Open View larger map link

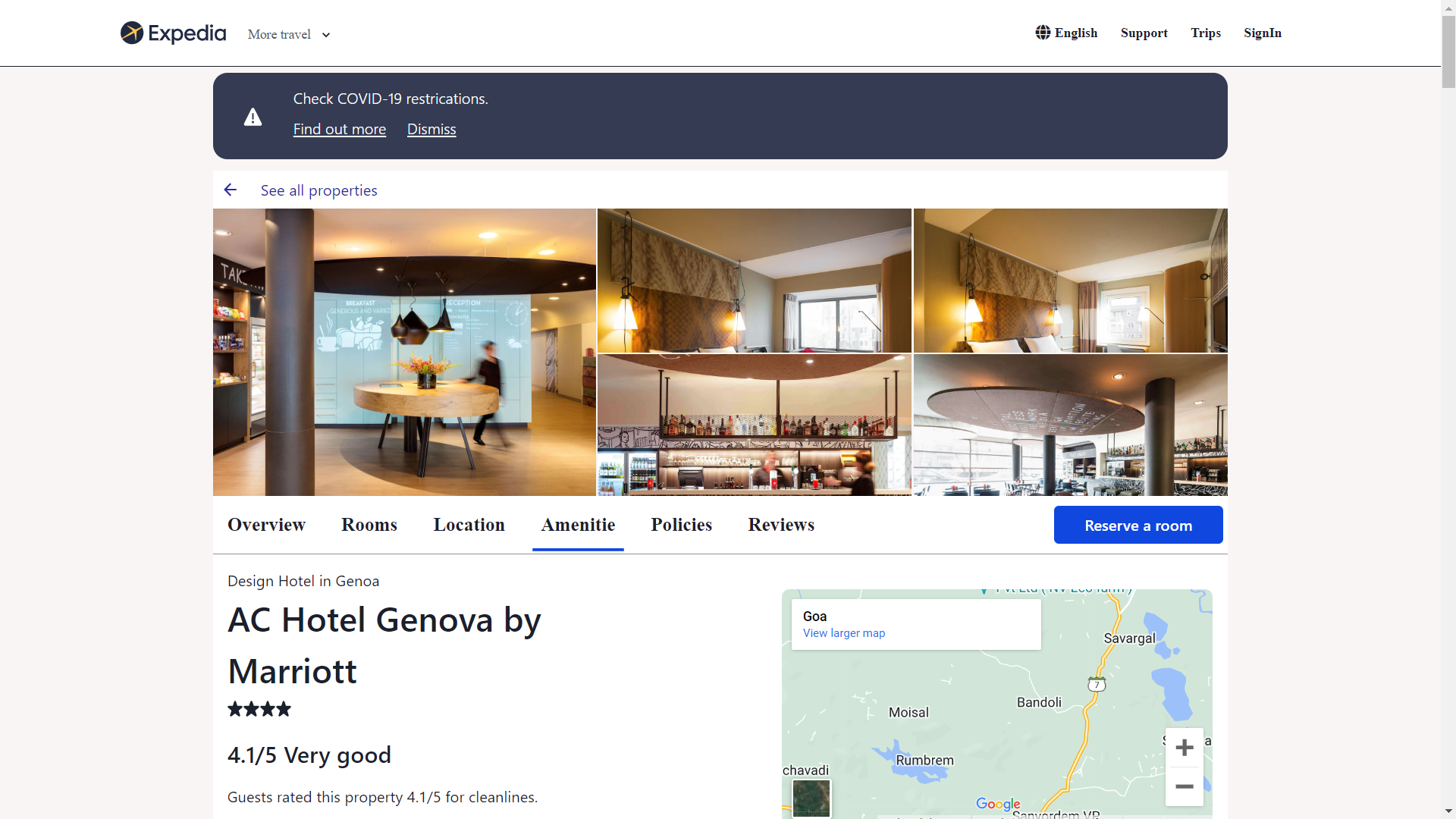coord(843,633)
